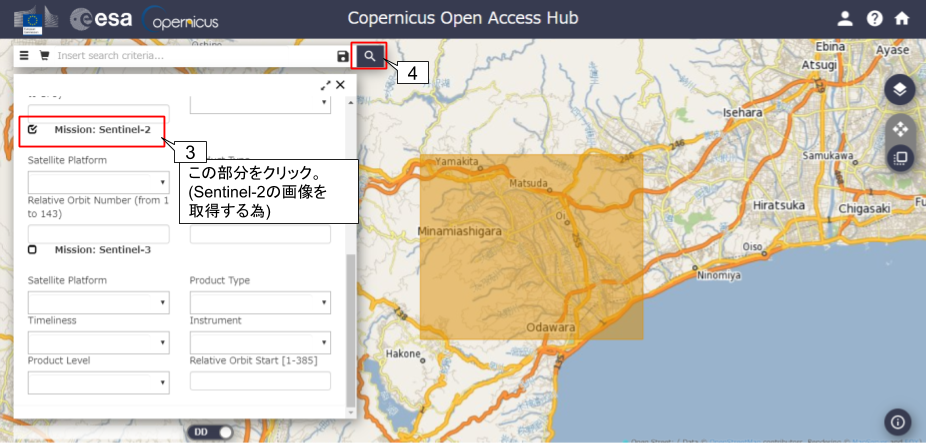Click the advanced search panel scrollbar
928x443 pixels.
pos(351,331)
